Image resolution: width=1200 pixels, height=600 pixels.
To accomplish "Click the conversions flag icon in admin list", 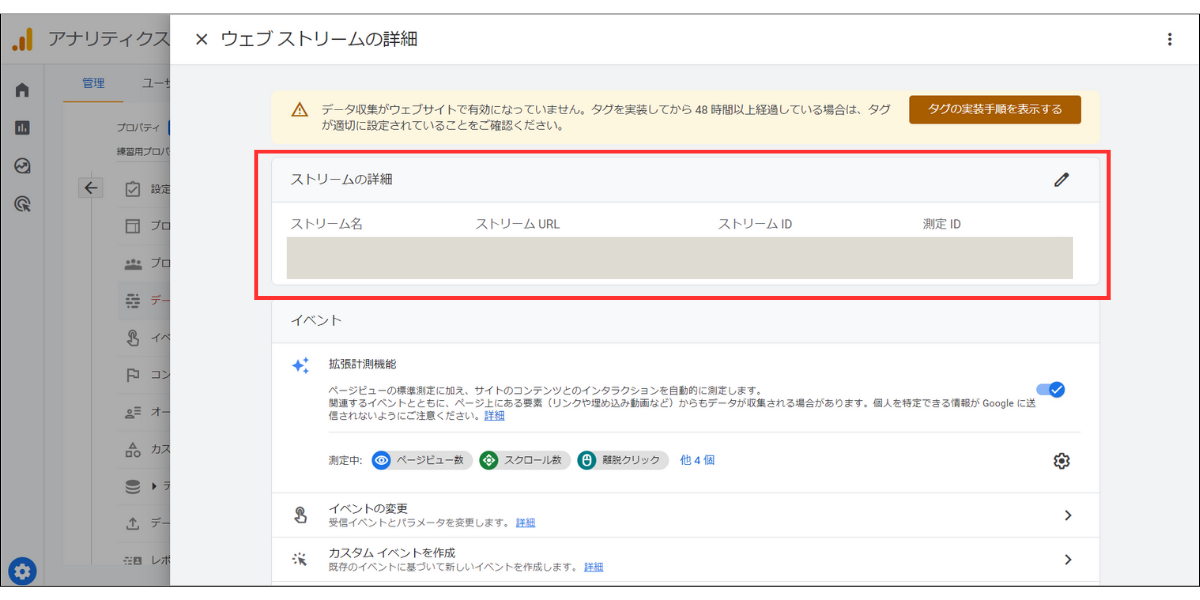I will pos(132,375).
